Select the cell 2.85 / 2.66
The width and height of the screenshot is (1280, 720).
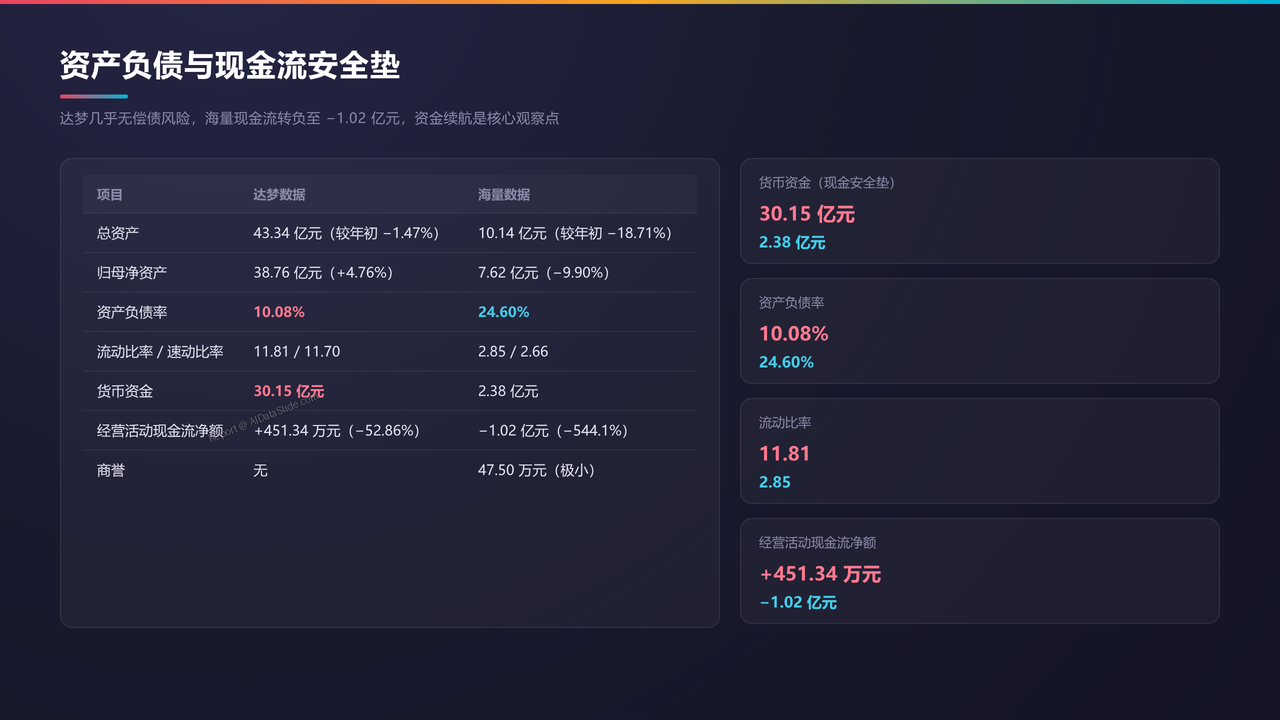[x=513, y=352]
